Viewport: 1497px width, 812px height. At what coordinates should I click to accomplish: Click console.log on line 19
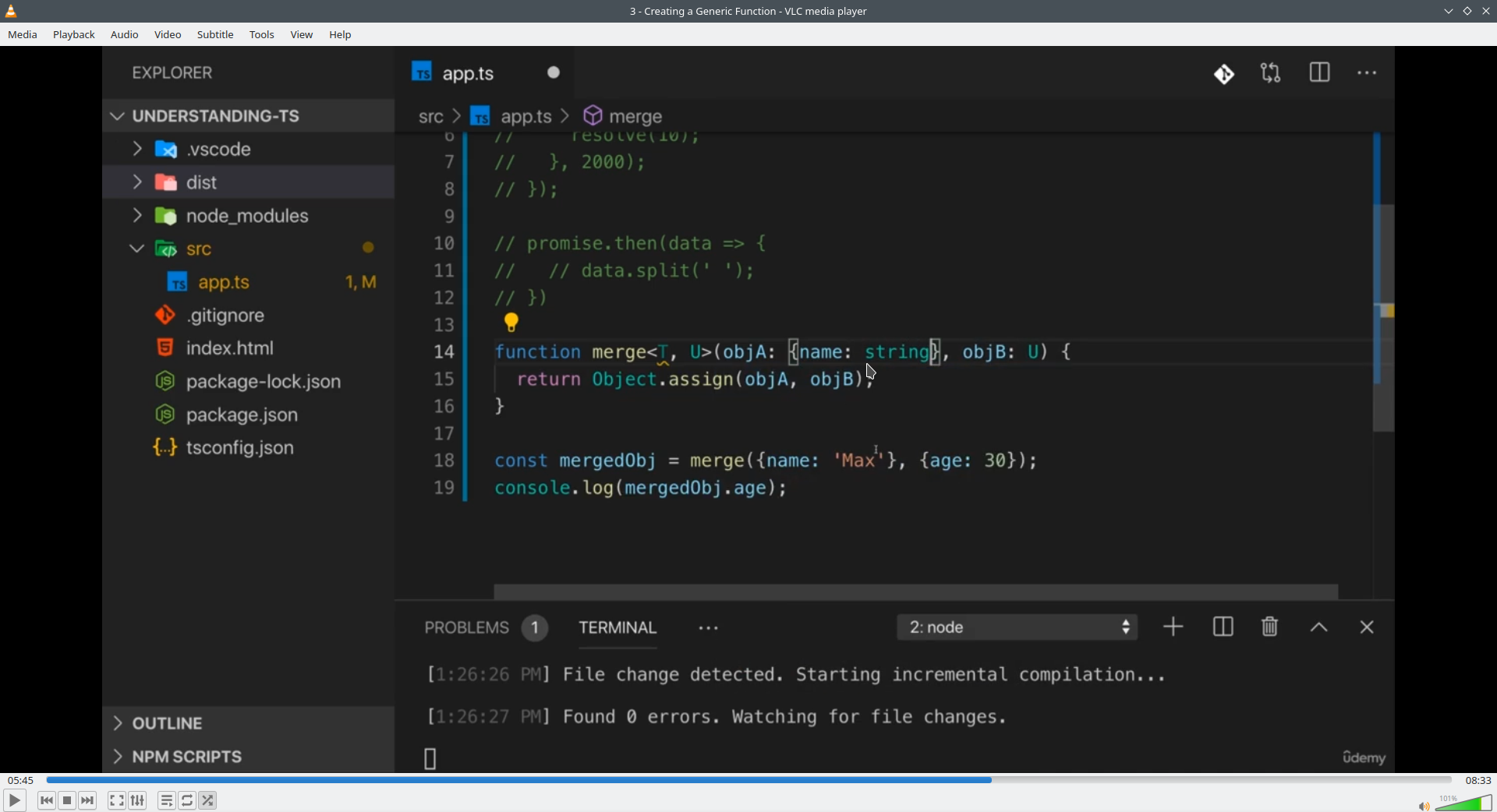[554, 489]
